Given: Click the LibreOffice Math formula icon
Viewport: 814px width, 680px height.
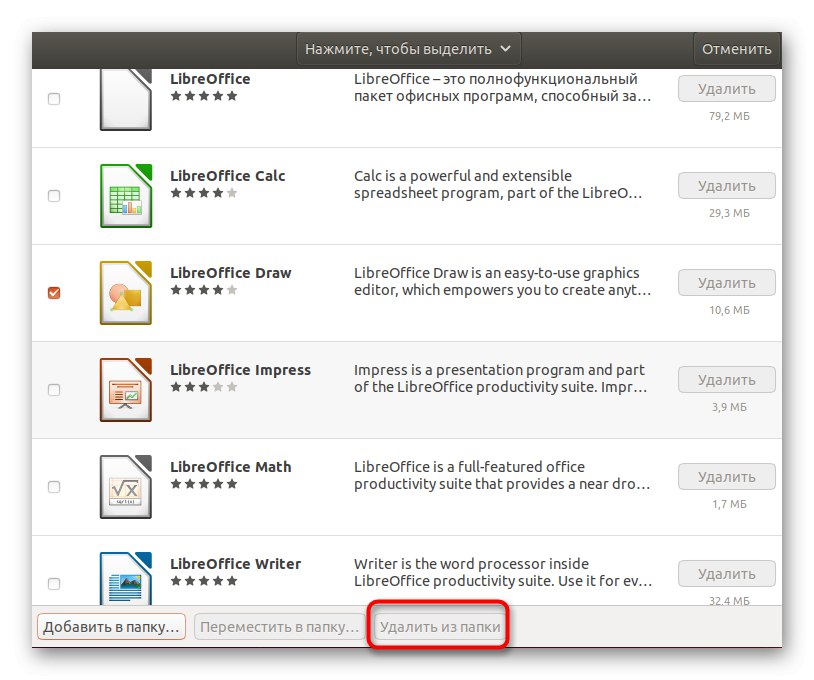Looking at the screenshot, I should tap(126, 487).
